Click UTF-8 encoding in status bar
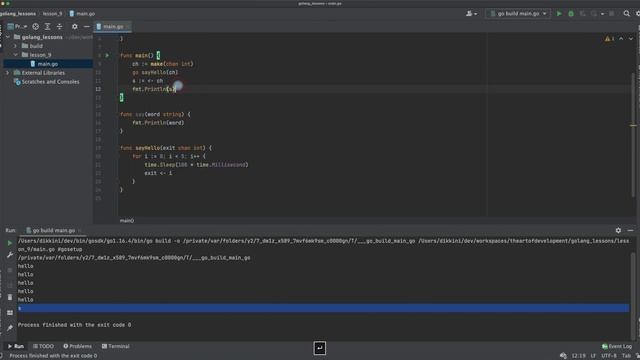The image size is (640, 360). coord(609,356)
